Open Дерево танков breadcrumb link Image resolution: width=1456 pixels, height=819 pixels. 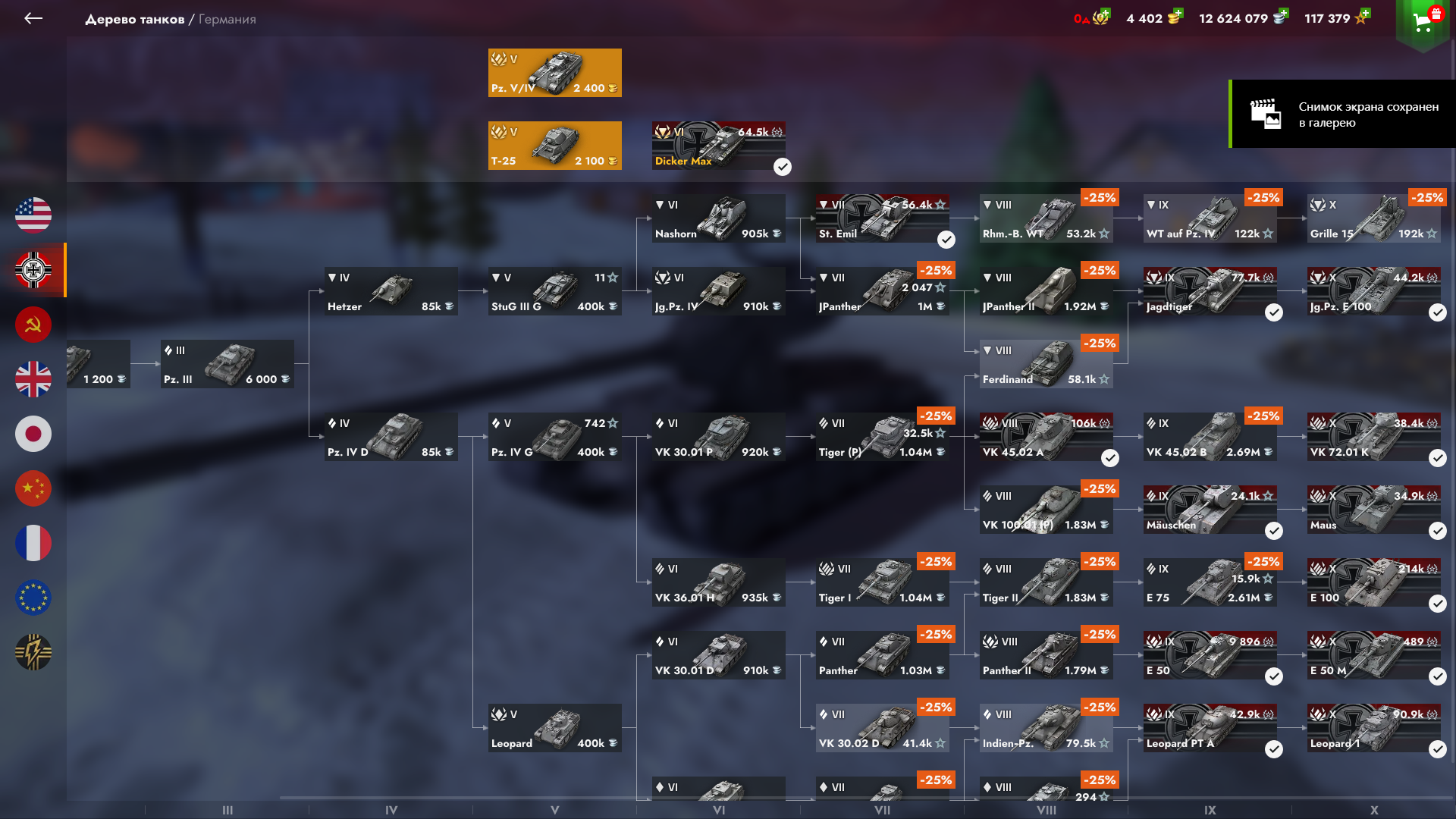[x=135, y=19]
